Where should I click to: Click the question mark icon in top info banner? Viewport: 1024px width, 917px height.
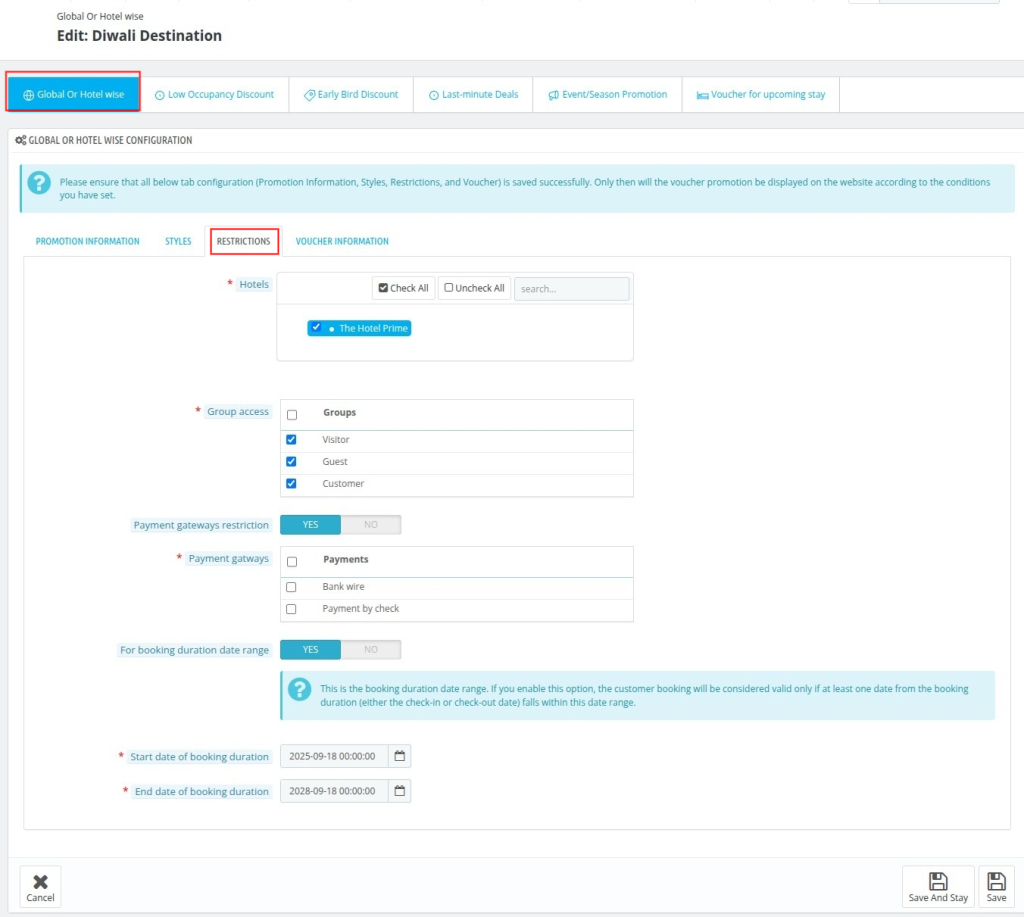tap(39, 182)
